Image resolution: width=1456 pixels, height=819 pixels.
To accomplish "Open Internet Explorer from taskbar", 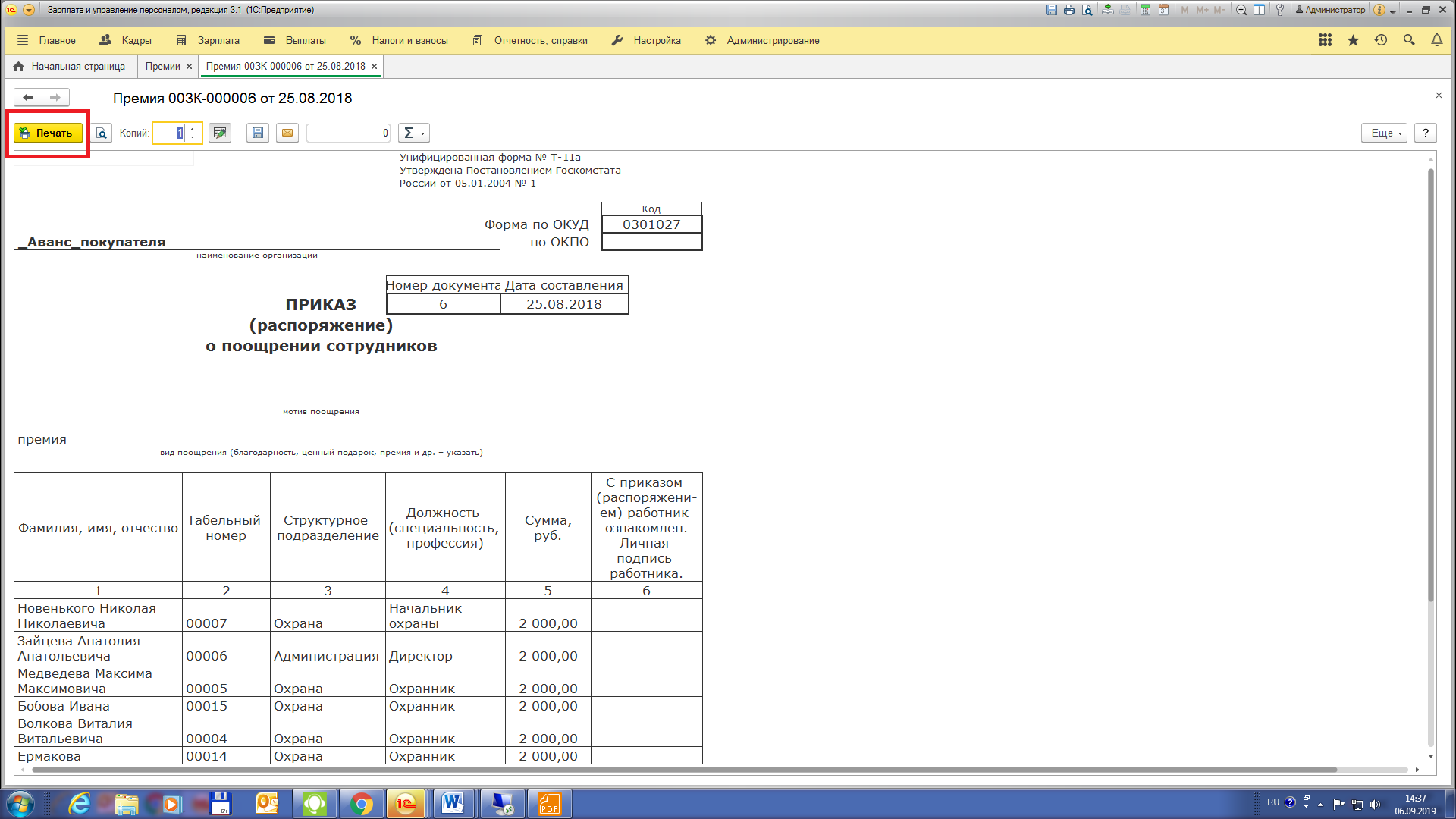I will tap(79, 804).
